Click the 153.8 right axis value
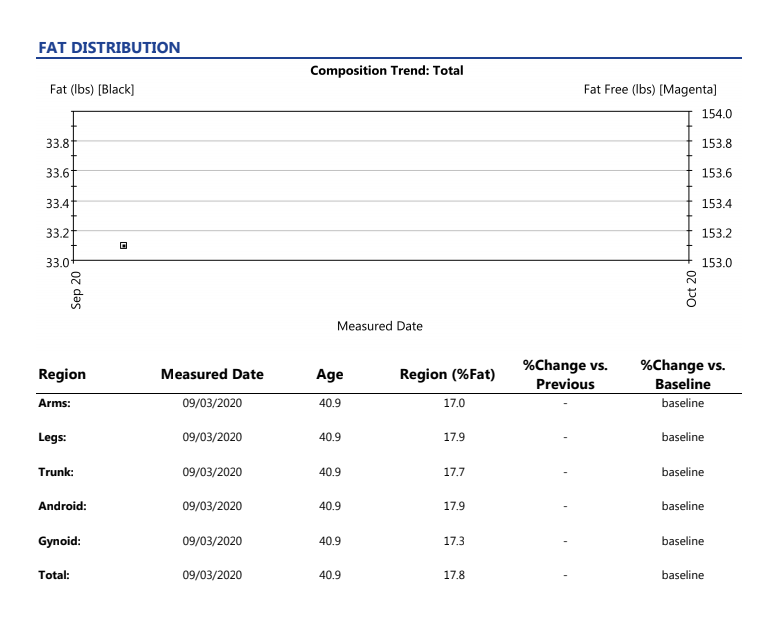The image size is (771, 629). tap(716, 144)
